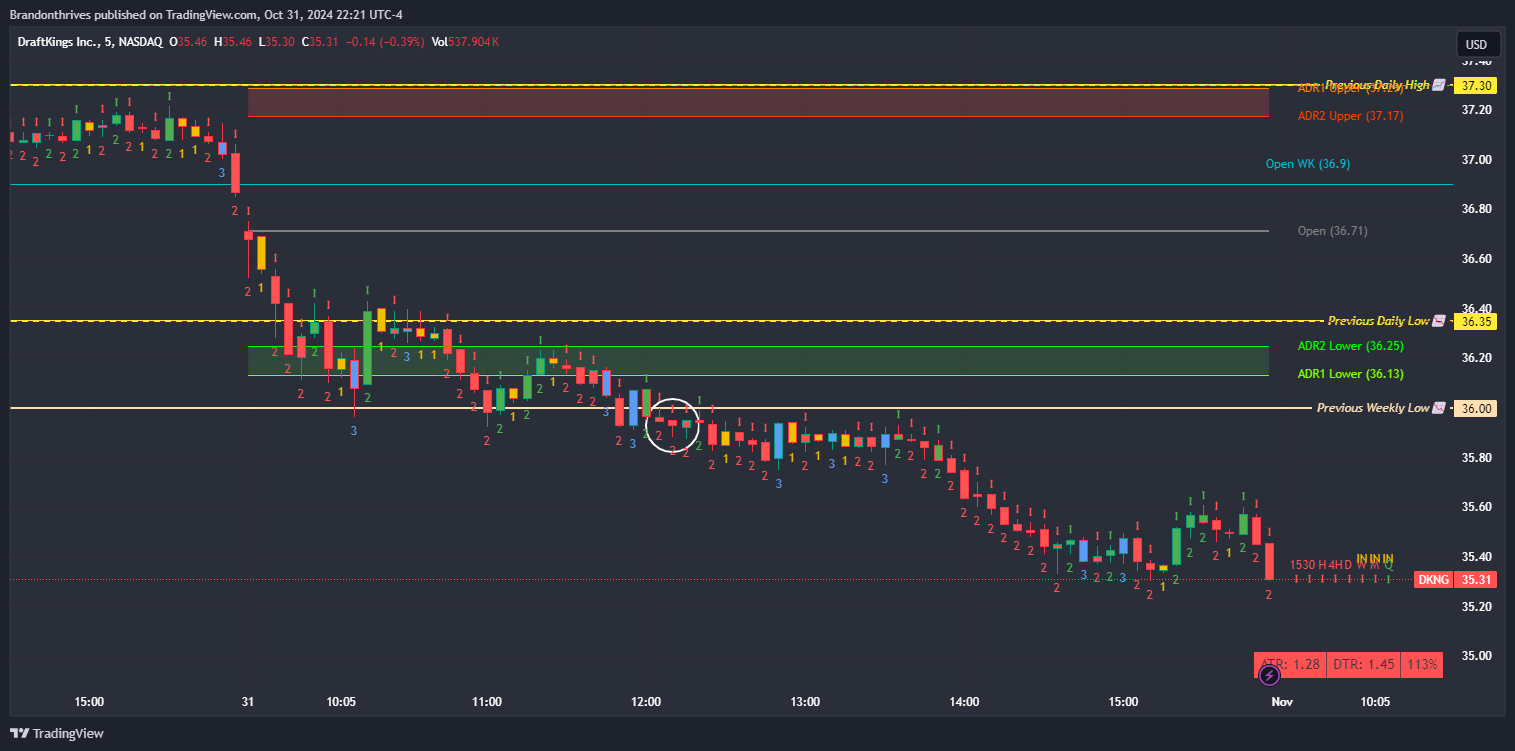Click the 12:00 time axis label
This screenshot has height=751, width=1515.
tap(646, 702)
